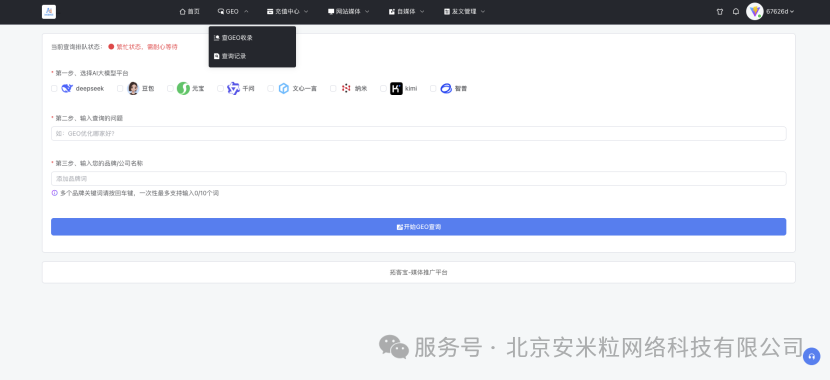The height and width of the screenshot is (380, 830).
Task: Click the 第二步 输入查询的问题 label
Action: click(x=89, y=118)
